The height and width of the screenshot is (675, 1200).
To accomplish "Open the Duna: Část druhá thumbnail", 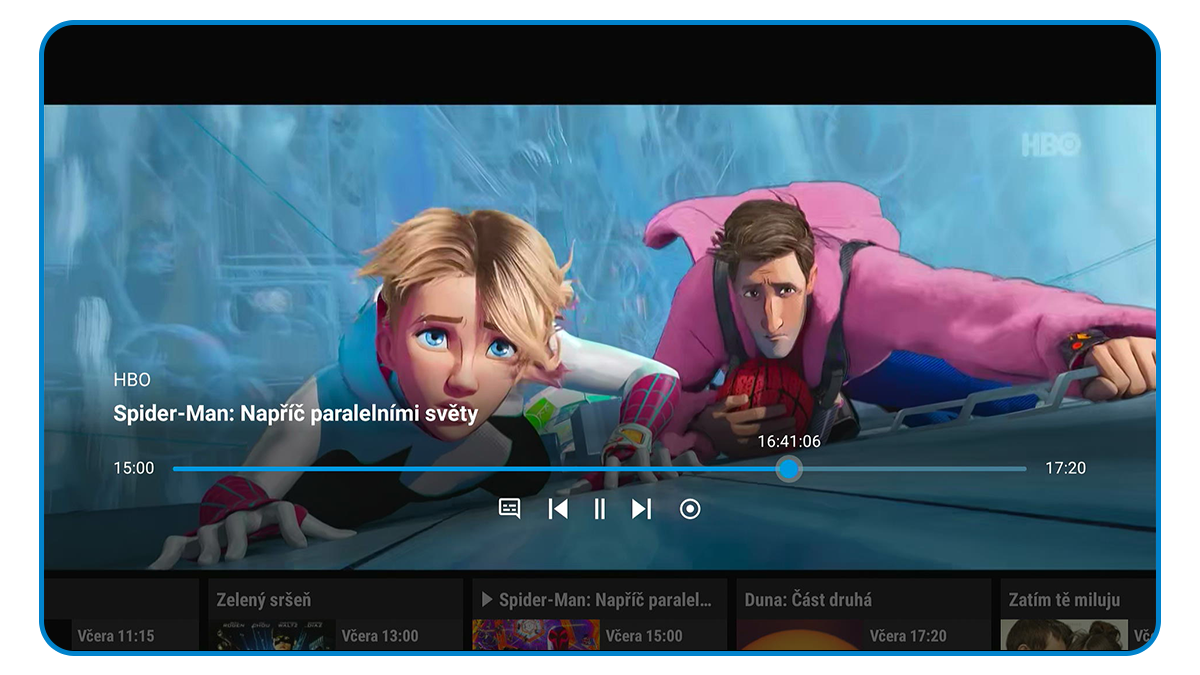I will coord(800,635).
